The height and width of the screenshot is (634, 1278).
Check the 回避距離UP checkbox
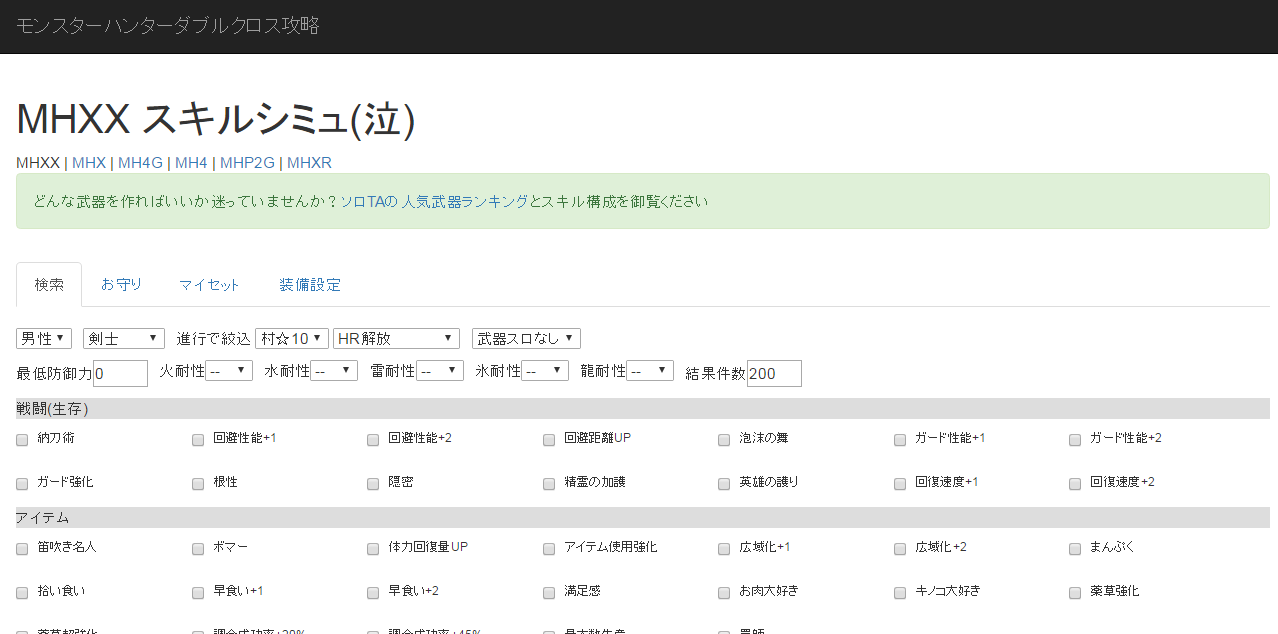pos(549,440)
